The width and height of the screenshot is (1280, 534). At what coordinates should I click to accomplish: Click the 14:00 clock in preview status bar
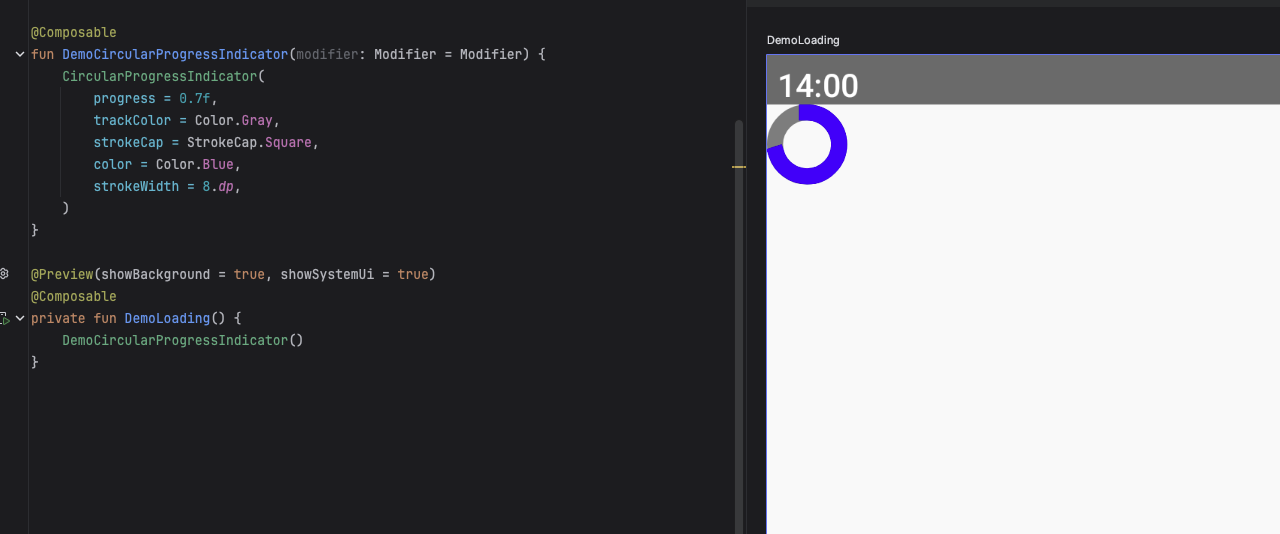[x=818, y=86]
